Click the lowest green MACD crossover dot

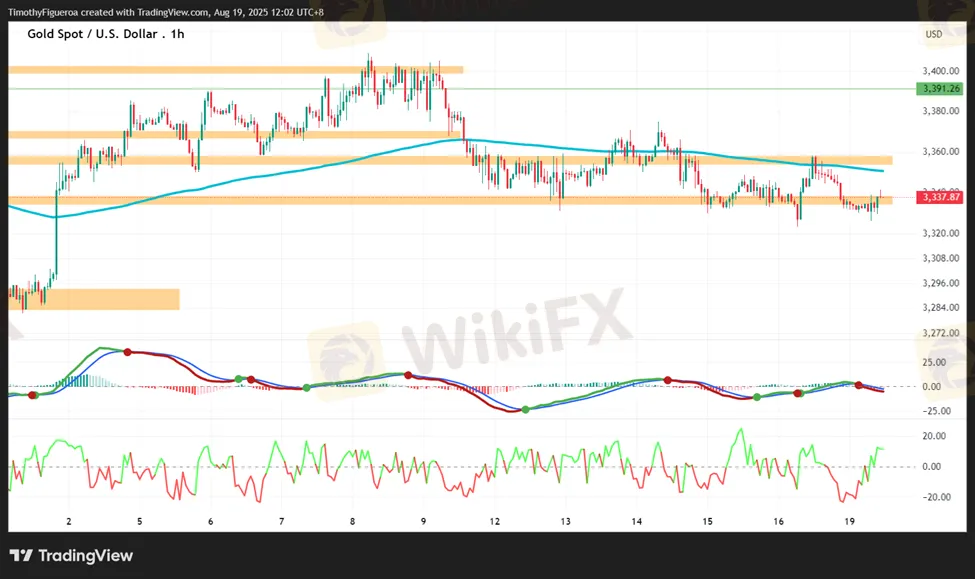pyautogui.click(x=526, y=409)
